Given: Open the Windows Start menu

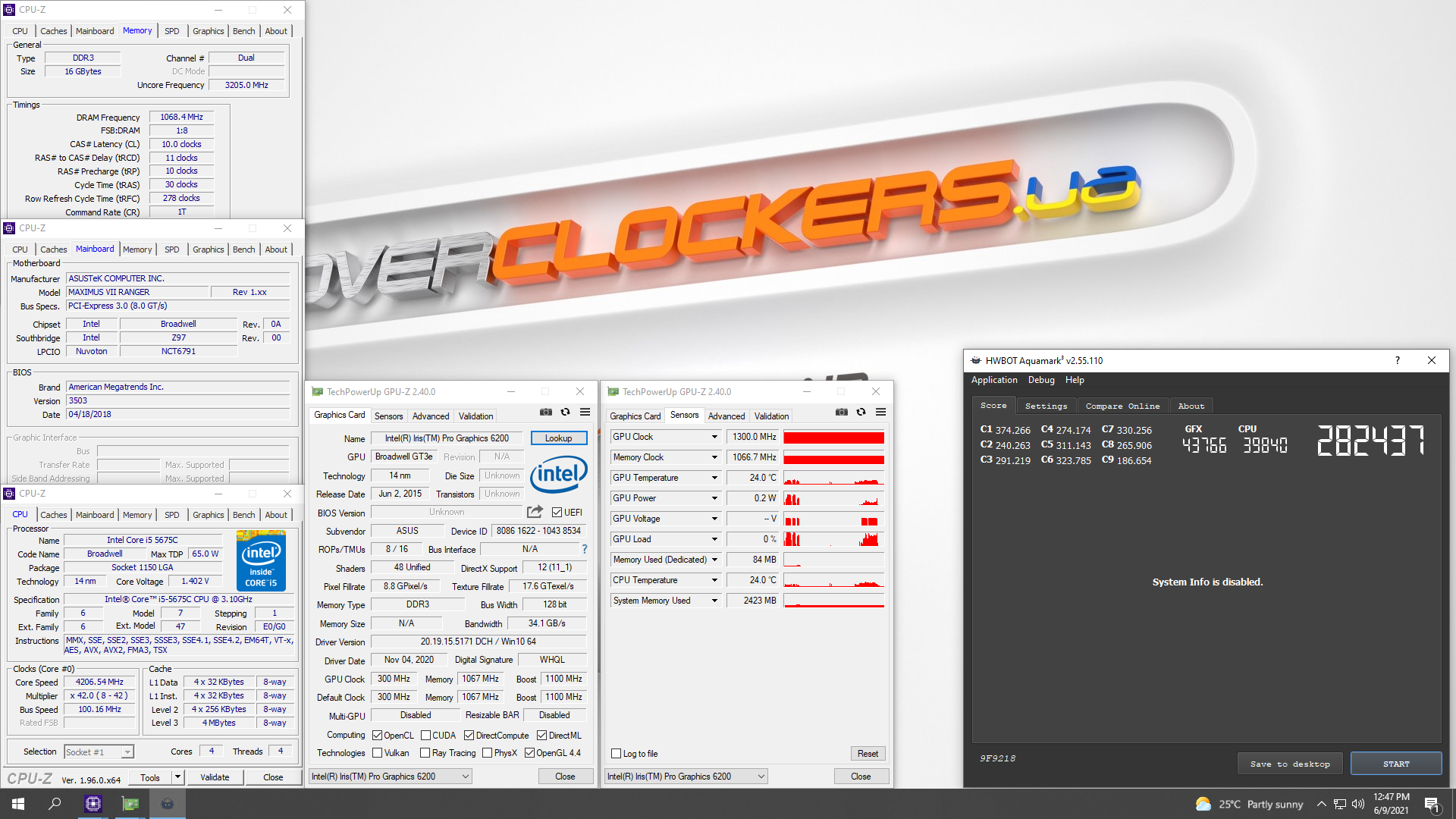Looking at the screenshot, I should click(x=18, y=804).
